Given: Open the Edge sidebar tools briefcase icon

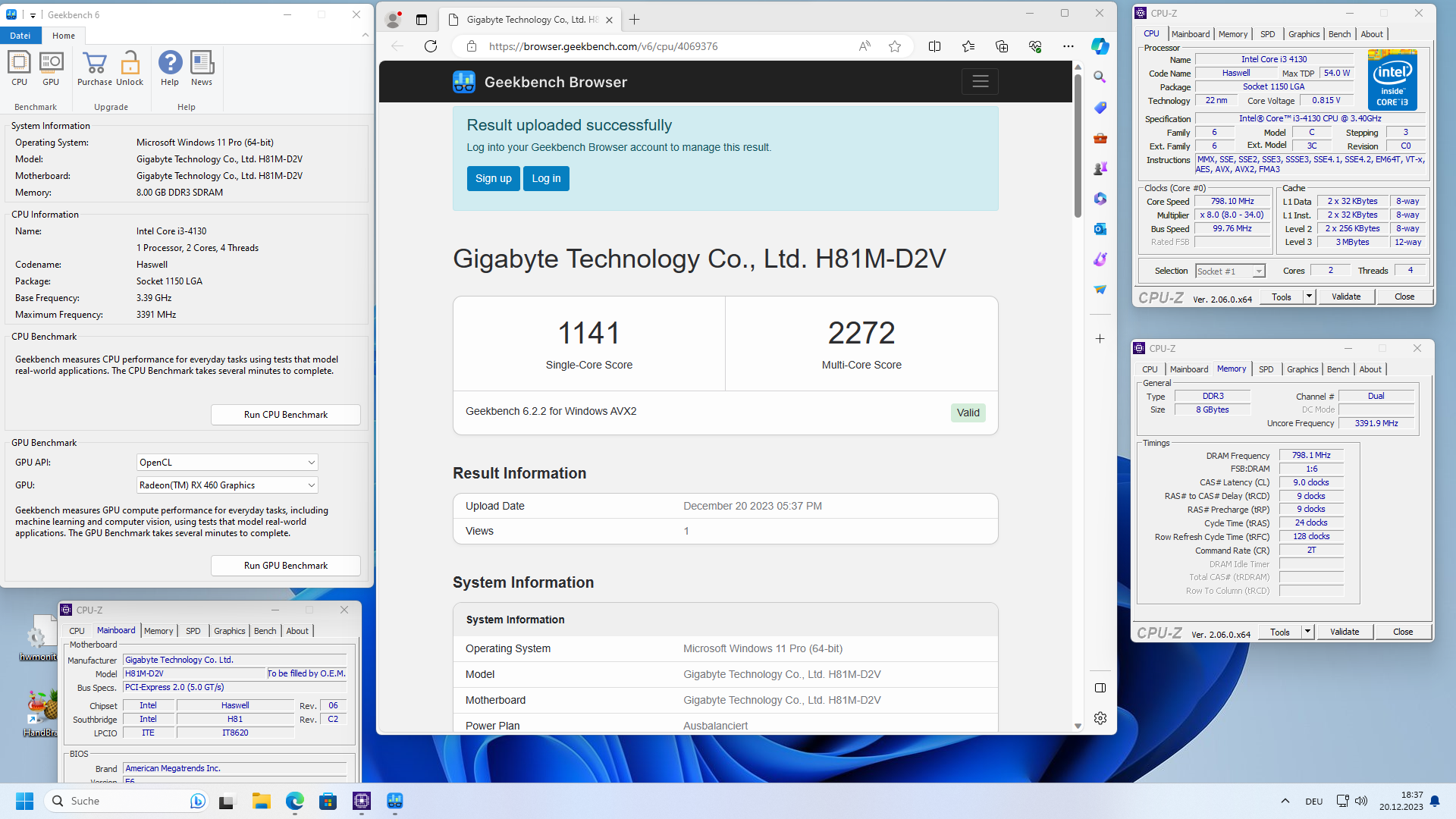Looking at the screenshot, I should [x=1100, y=138].
